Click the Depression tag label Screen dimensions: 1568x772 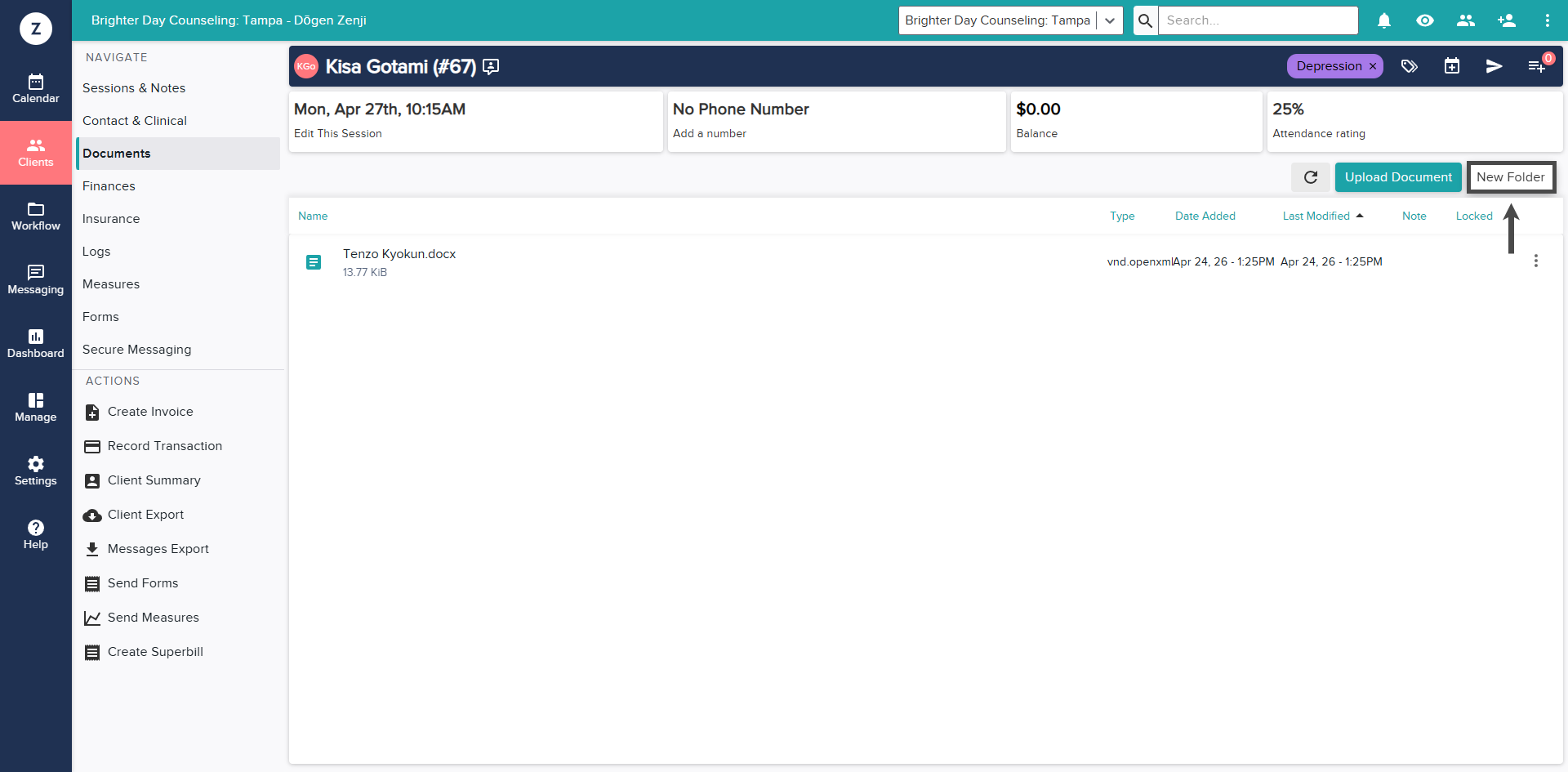[x=1329, y=66]
